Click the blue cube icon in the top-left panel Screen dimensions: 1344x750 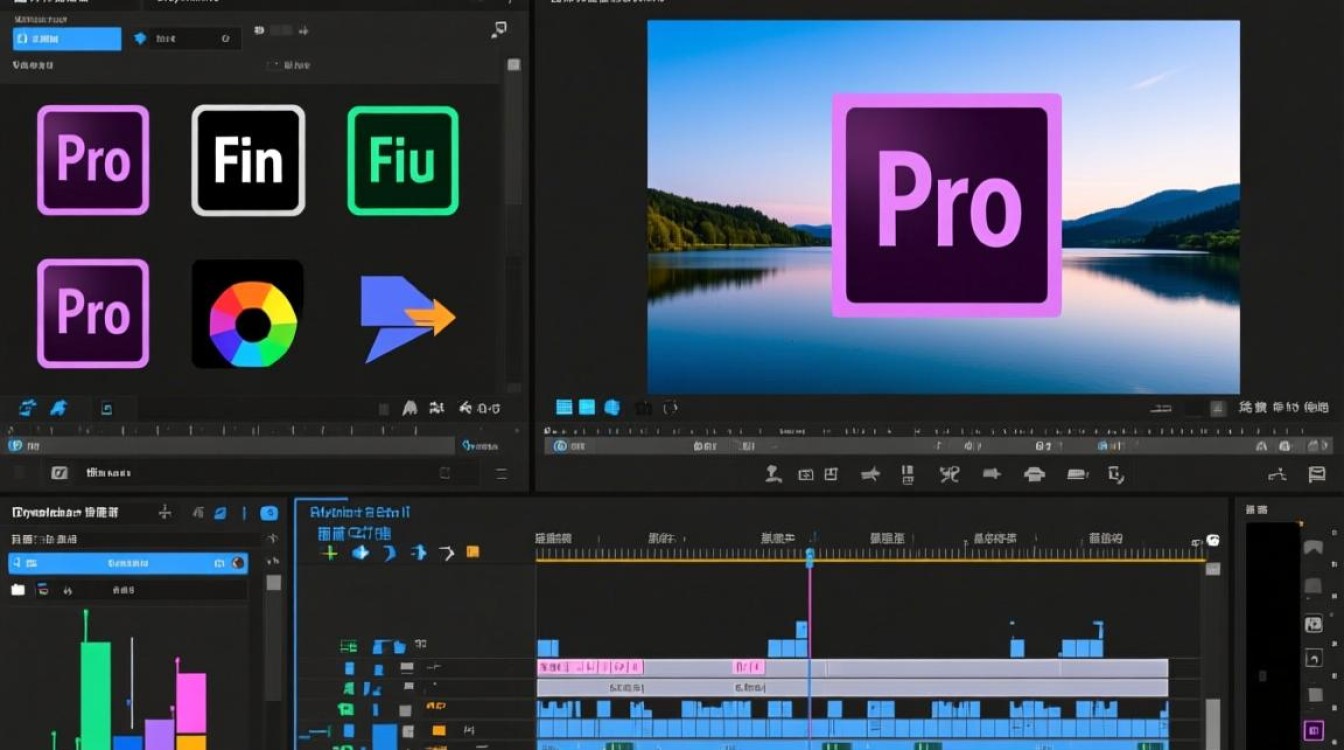pyautogui.click(x=140, y=39)
